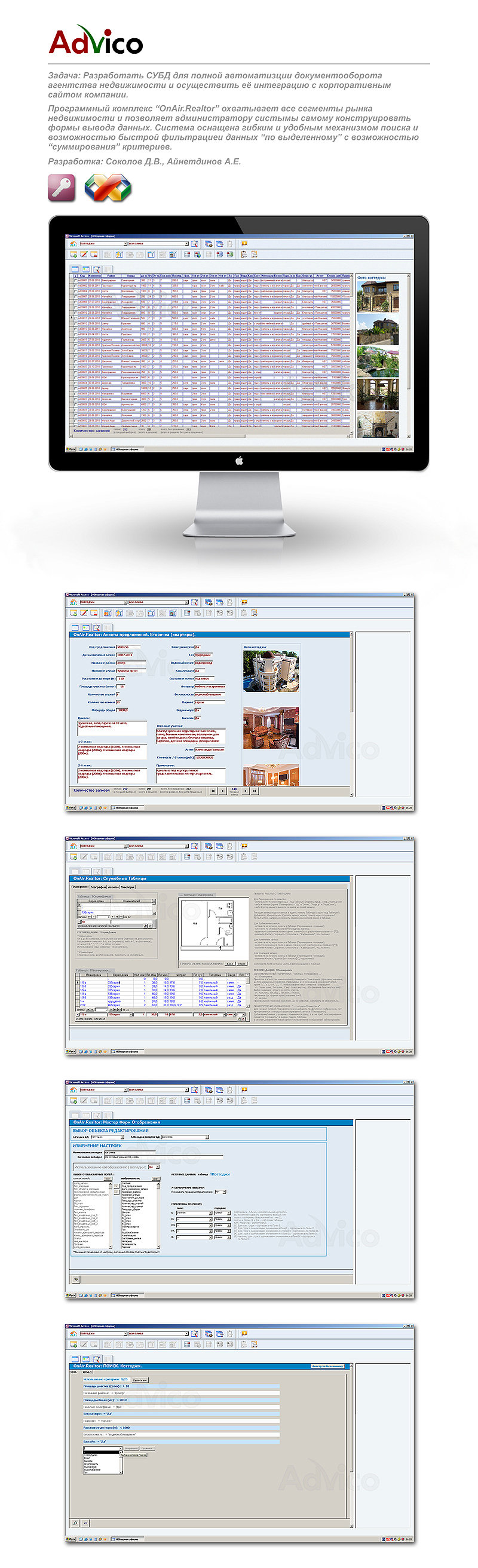Open the Использование вкладки 'Да' dropdown in Мастер Форм
Image resolution: width=478 pixels, height=1568 pixels.
click(158, 1167)
